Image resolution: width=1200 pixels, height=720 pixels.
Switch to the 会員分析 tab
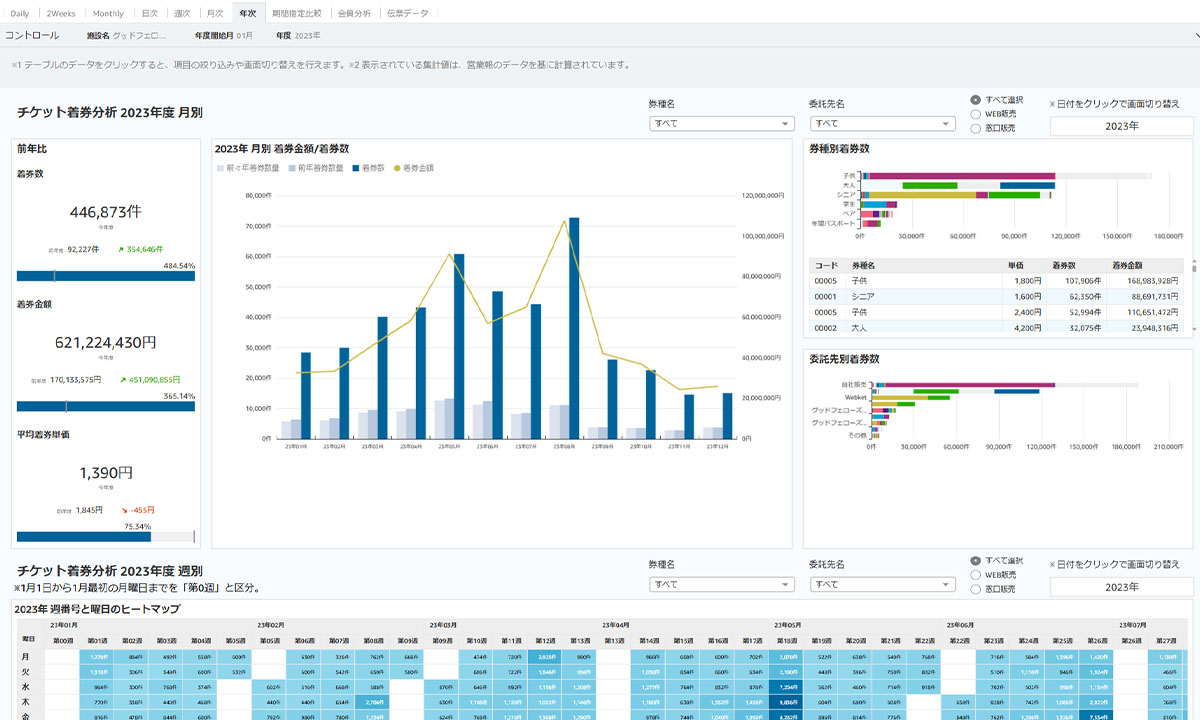[354, 13]
